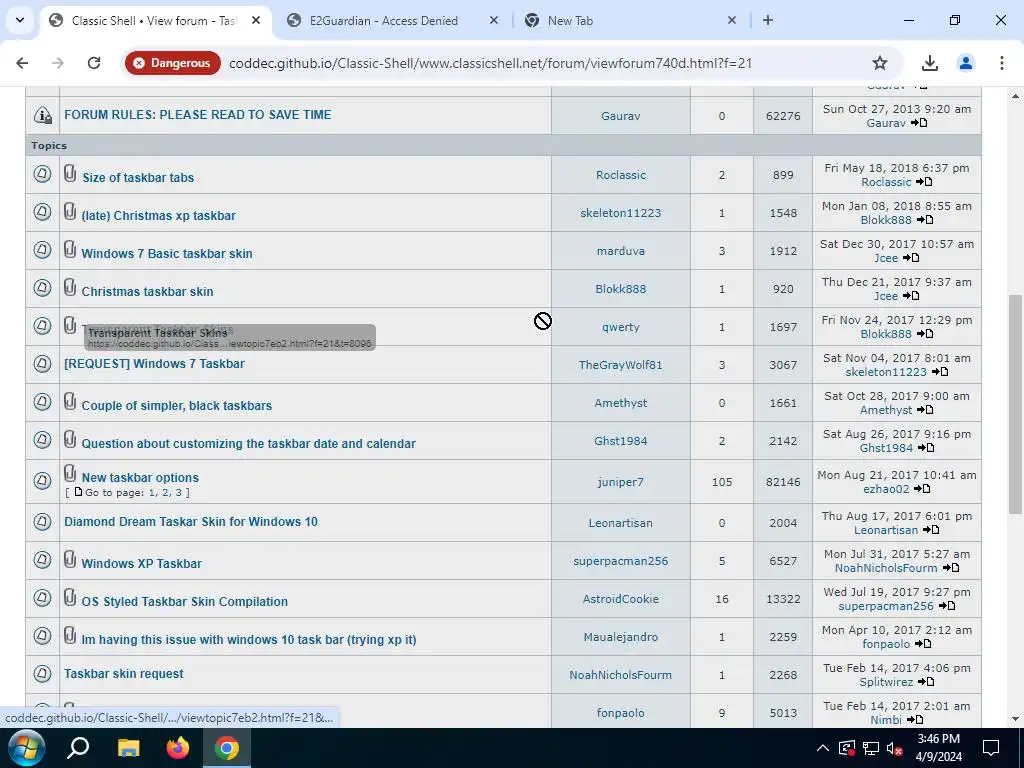
Task: Switch to E2Guardian - Access Denied tab
Action: coord(383,20)
